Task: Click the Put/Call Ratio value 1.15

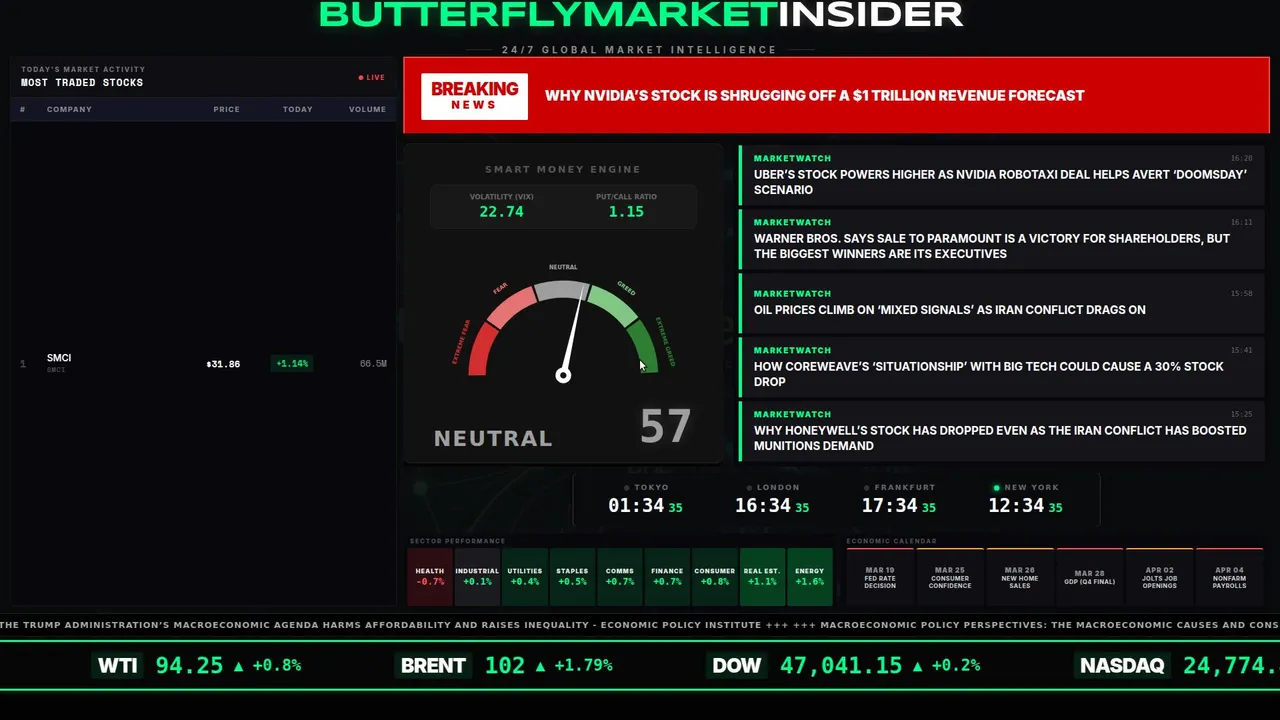Action: click(x=626, y=212)
